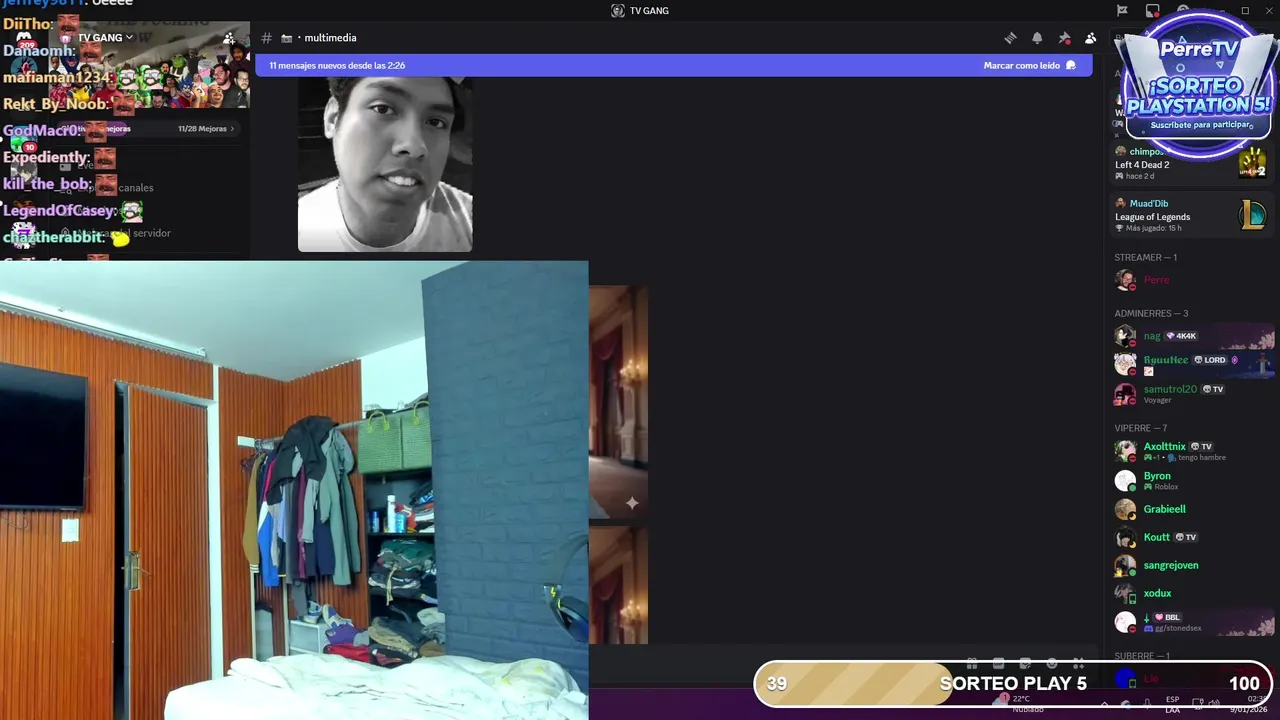Click the ADMINERRES — 3 group header

point(1151,313)
